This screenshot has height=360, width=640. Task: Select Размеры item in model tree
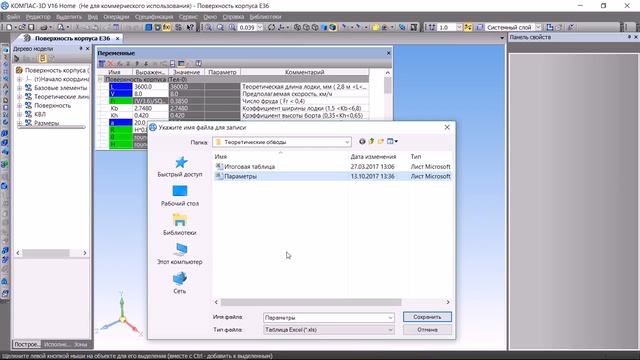[x=47, y=123]
